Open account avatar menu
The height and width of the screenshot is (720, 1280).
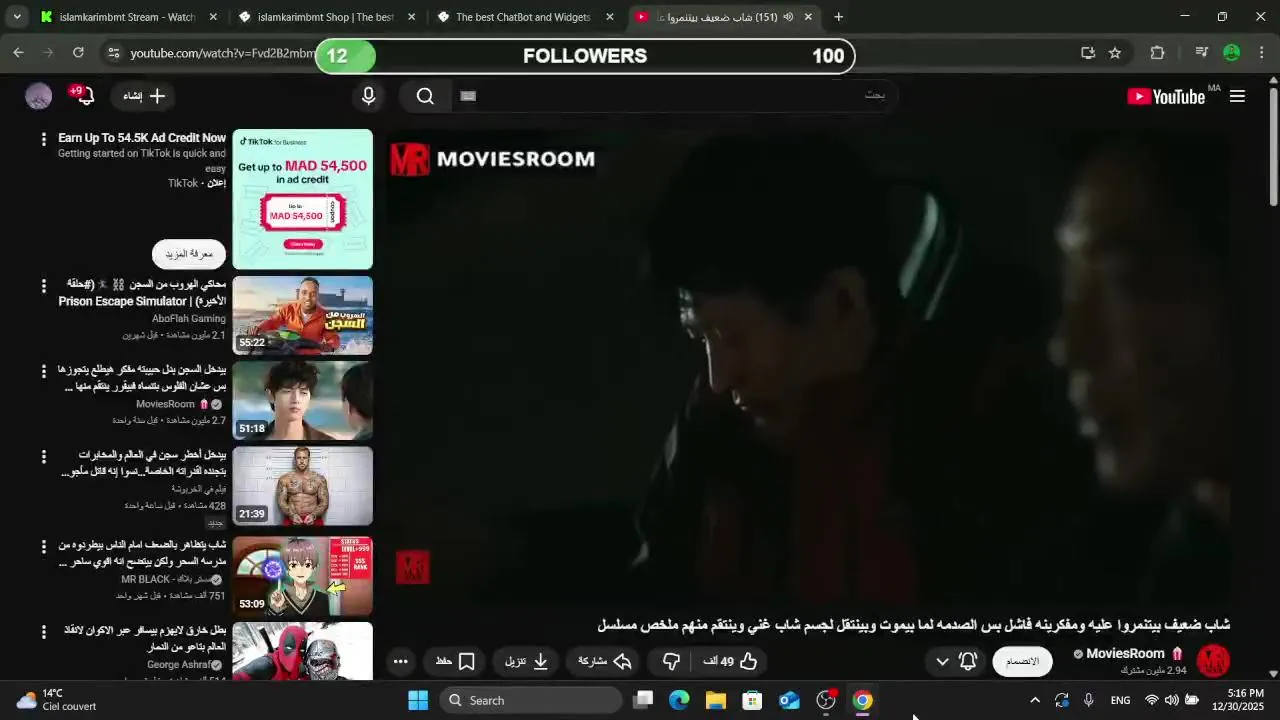[x=38, y=96]
